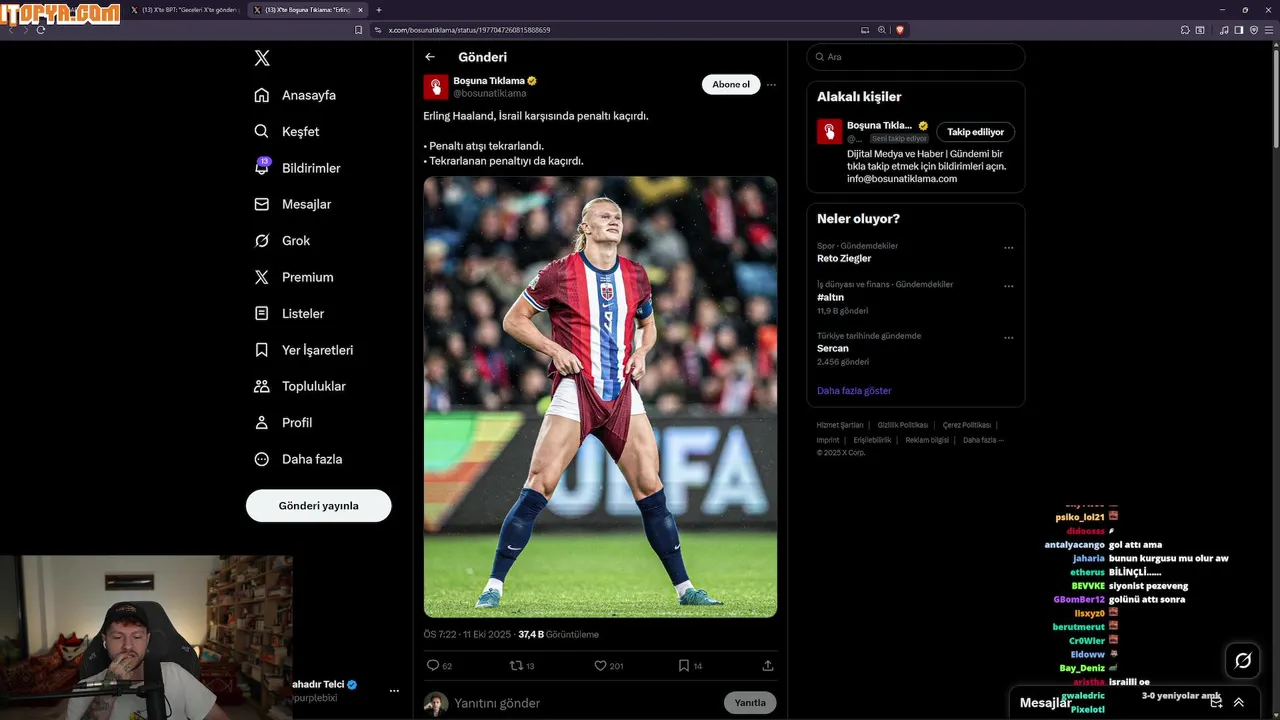
Task: Open options for the Sercan trend
Action: [x=1008, y=338]
